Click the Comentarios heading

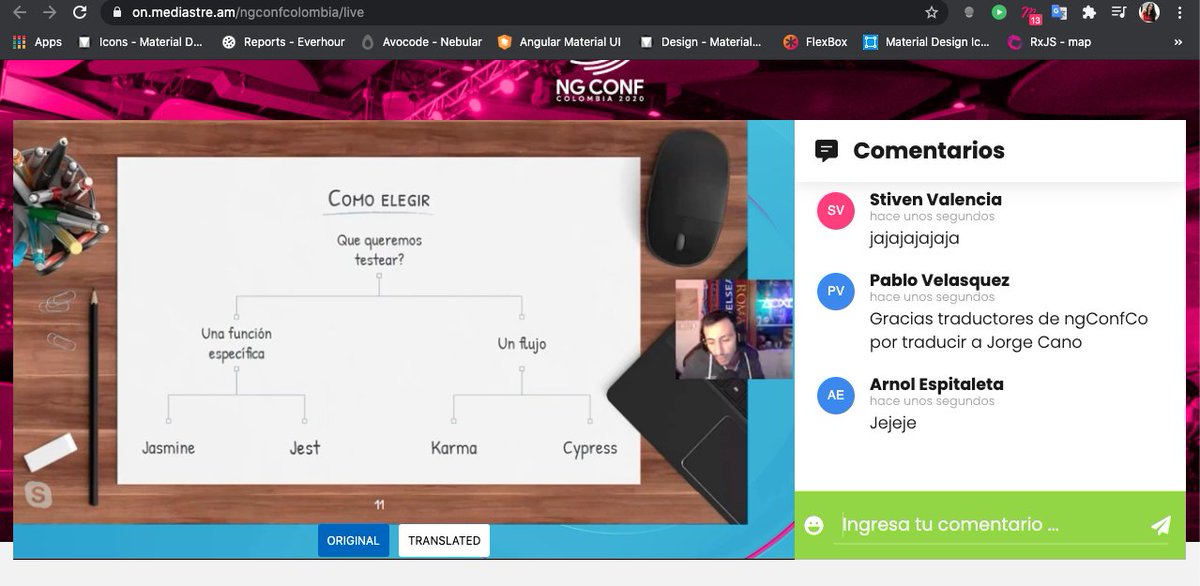pyautogui.click(x=929, y=151)
